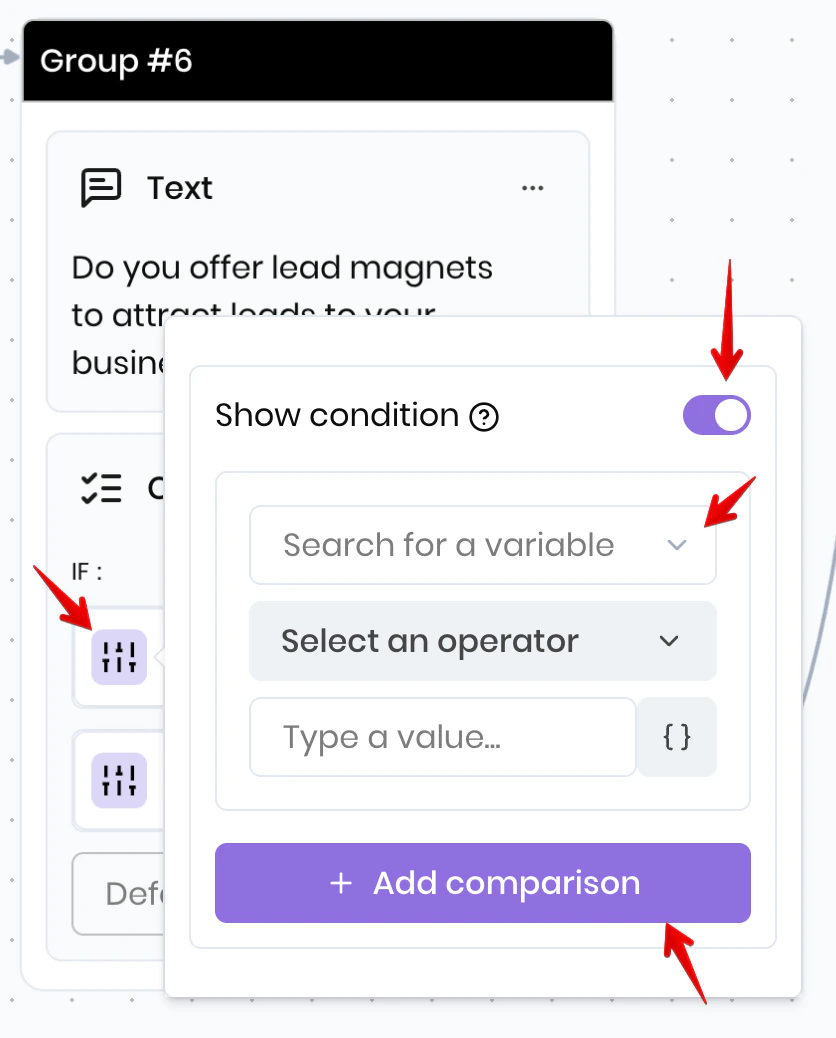836x1038 pixels.
Task: Enable the Show condition toggle
Action: tap(717, 415)
